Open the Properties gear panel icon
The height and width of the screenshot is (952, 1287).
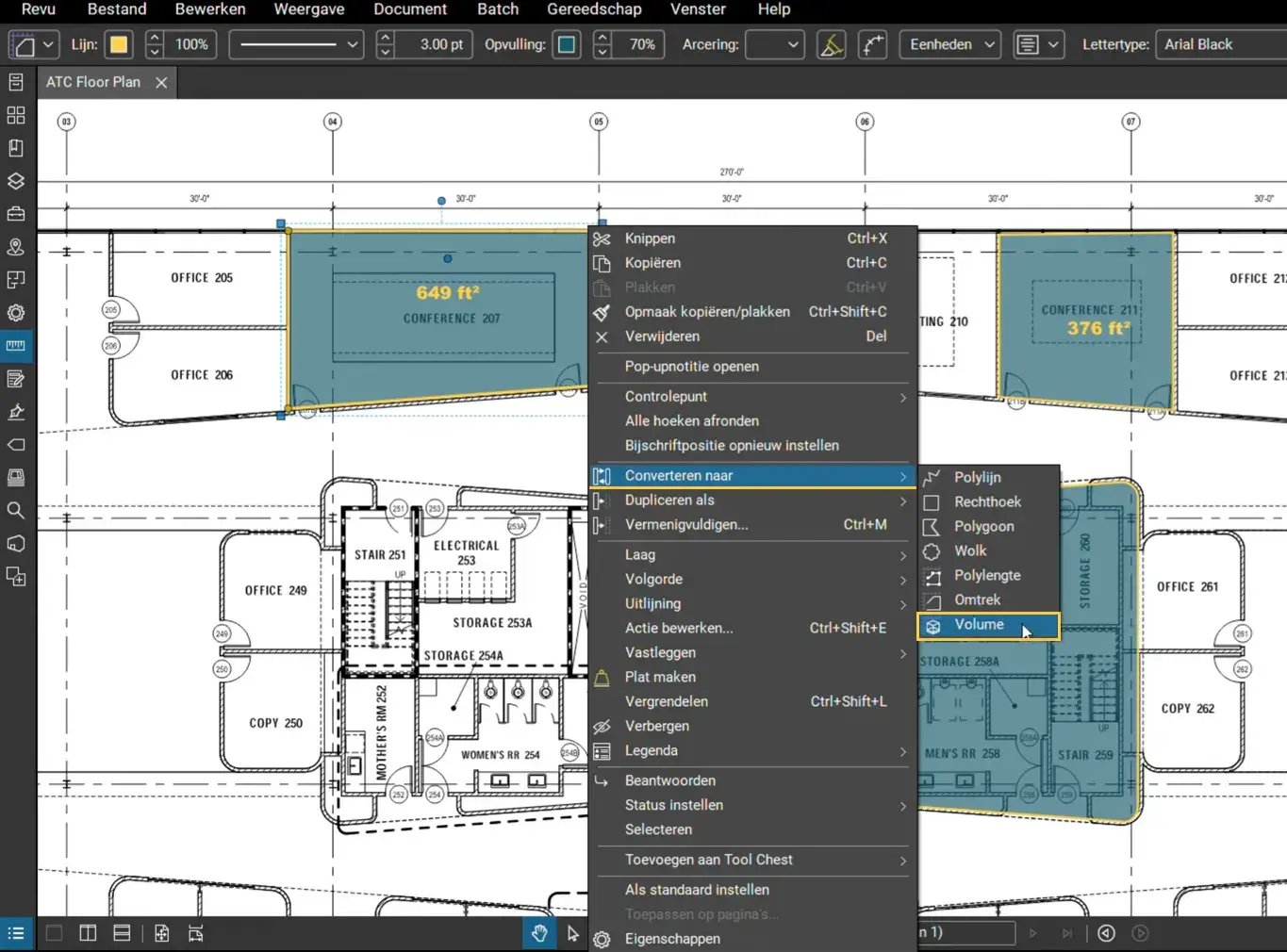16,313
